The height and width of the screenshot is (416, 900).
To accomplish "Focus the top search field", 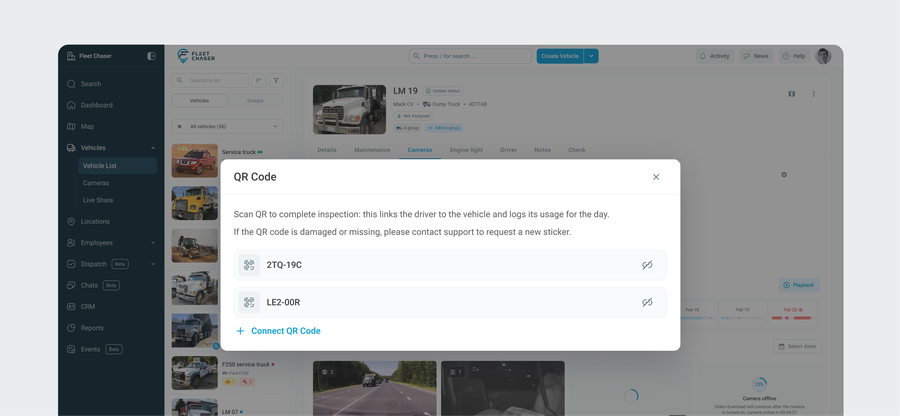I will pos(470,56).
